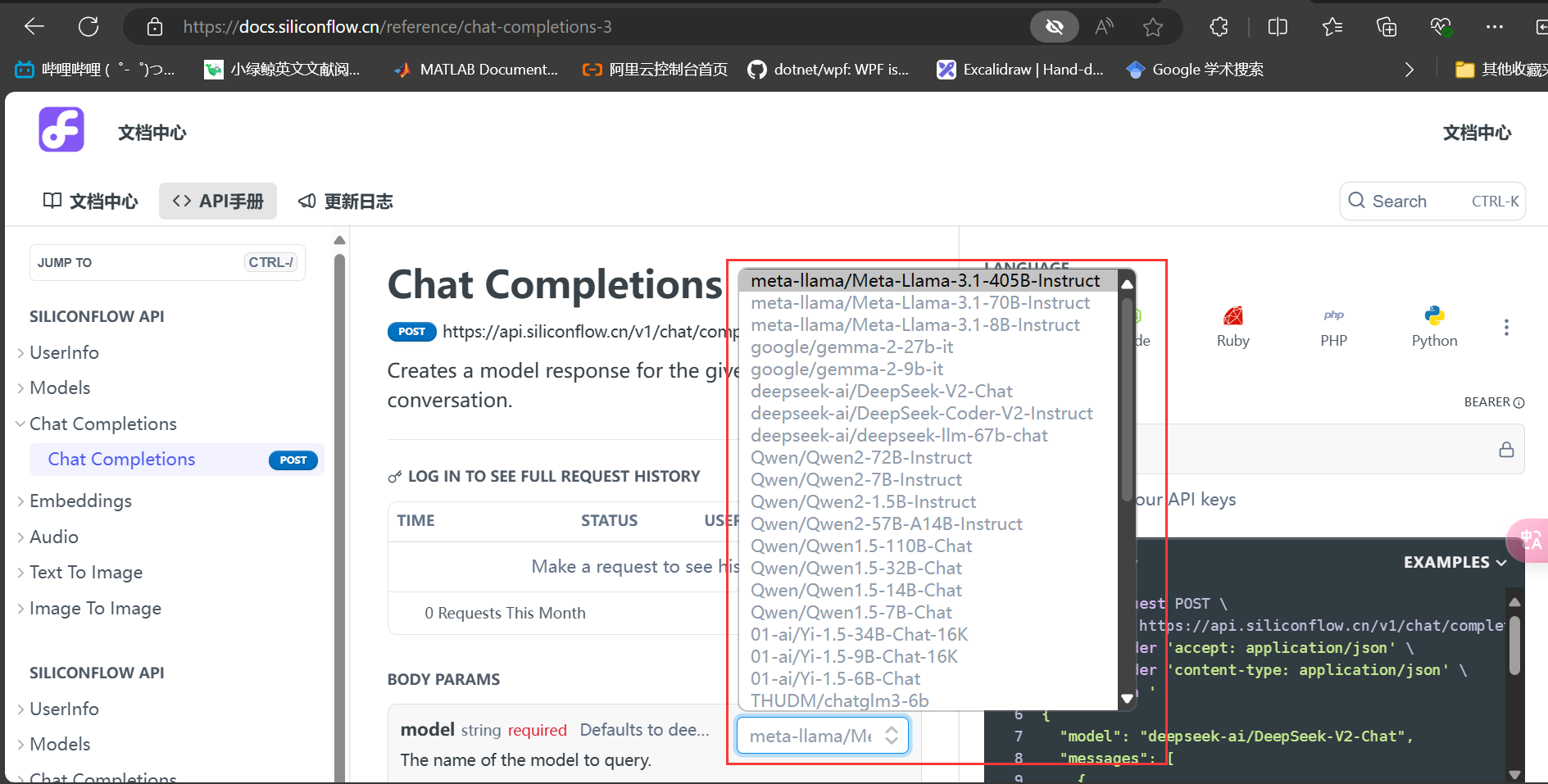Switch to the API手册 tab
The height and width of the screenshot is (784, 1548).
tap(218, 201)
